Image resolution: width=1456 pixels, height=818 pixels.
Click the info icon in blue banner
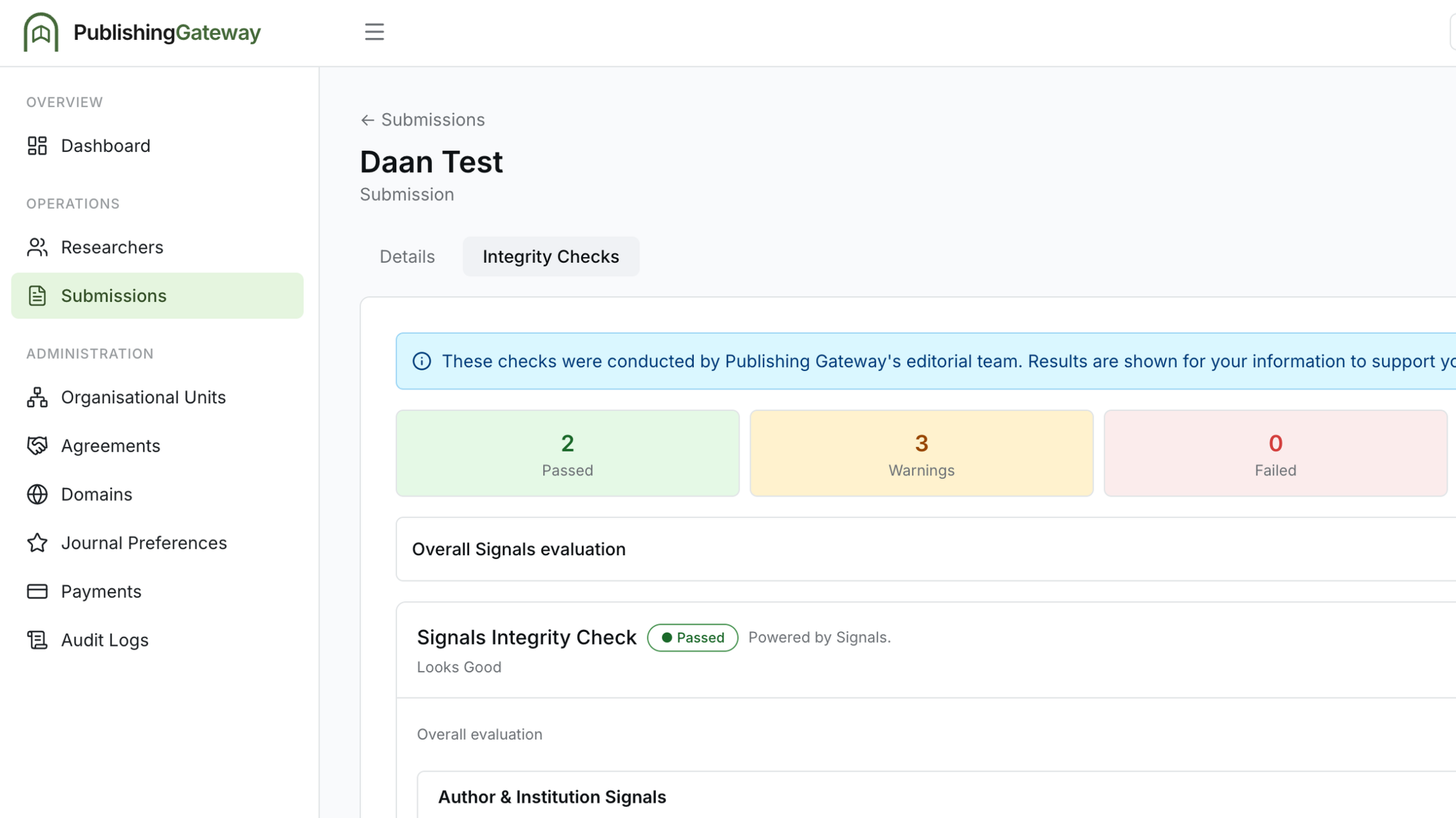(x=421, y=361)
